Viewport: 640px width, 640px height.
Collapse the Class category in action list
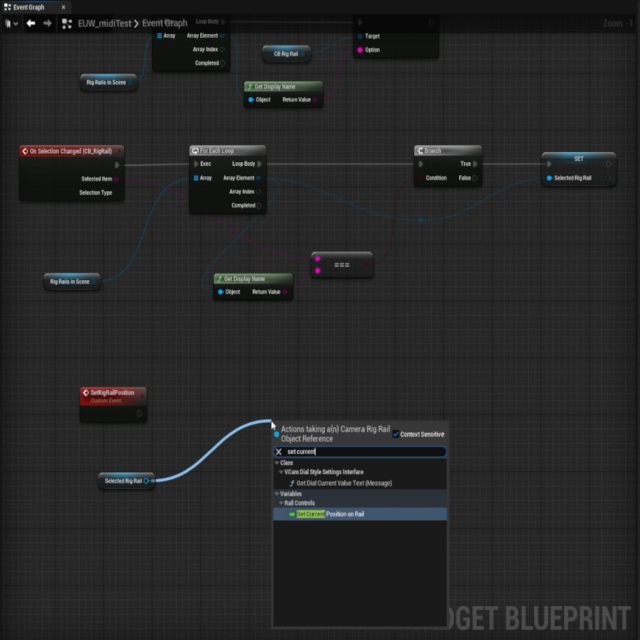pyautogui.click(x=277, y=462)
